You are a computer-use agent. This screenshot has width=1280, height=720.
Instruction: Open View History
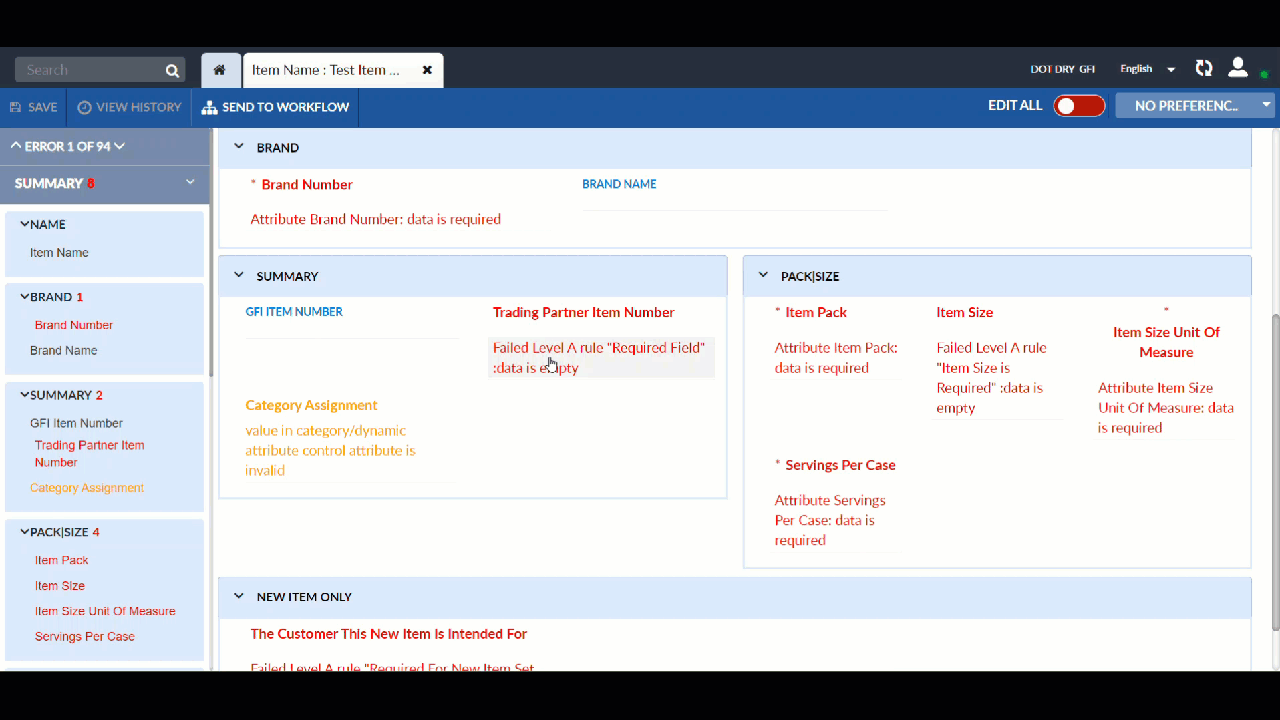click(130, 107)
